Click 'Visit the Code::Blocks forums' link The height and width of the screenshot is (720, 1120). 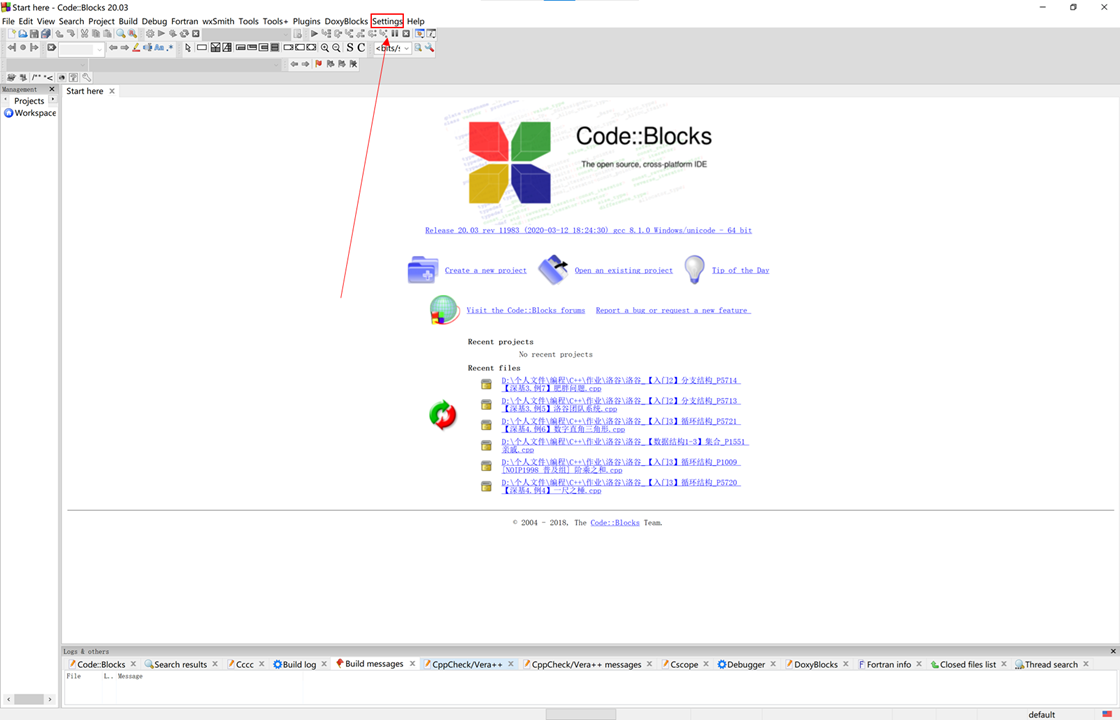(526, 311)
